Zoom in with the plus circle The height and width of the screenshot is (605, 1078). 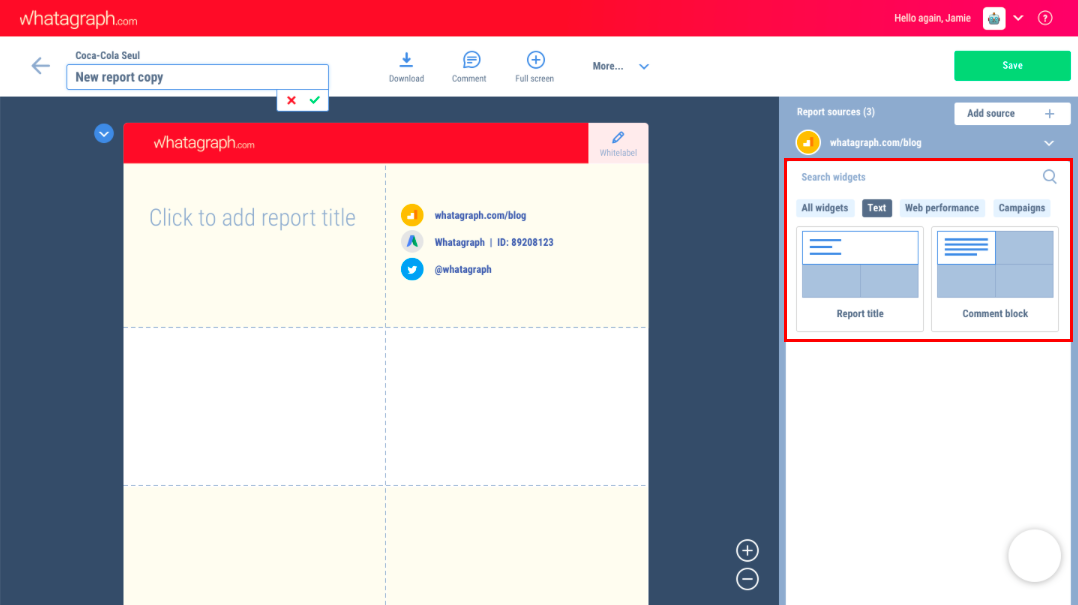coord(747,550)
